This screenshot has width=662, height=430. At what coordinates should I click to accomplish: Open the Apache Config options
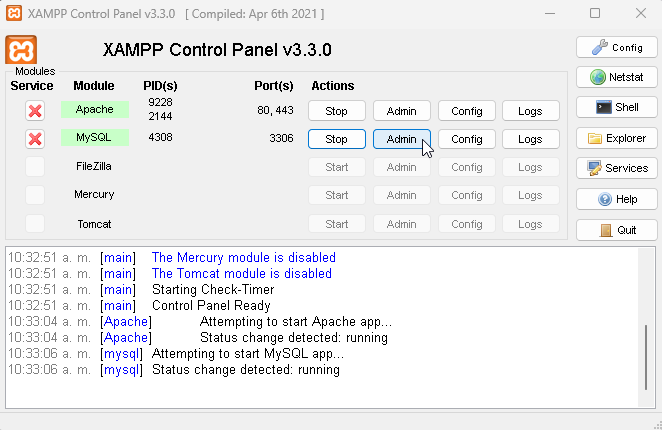coord(467,111)
